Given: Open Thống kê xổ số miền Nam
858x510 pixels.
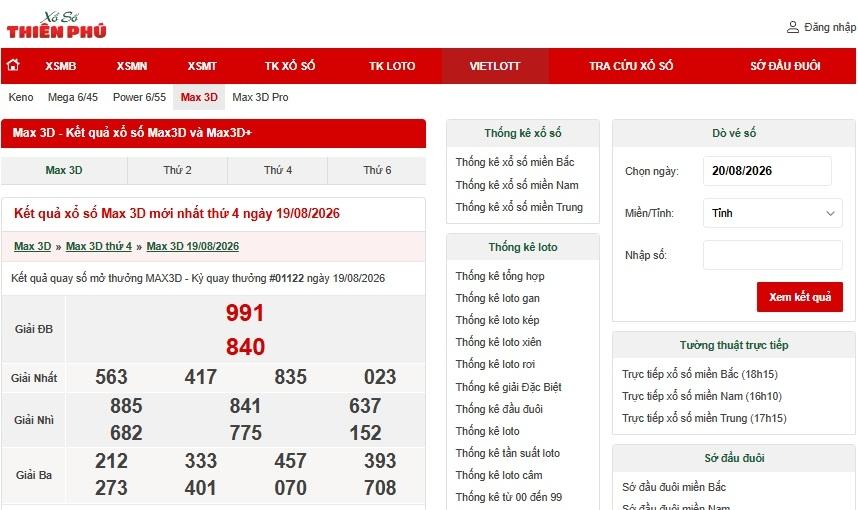Looking at the screenshot, I should coord(517,185).
